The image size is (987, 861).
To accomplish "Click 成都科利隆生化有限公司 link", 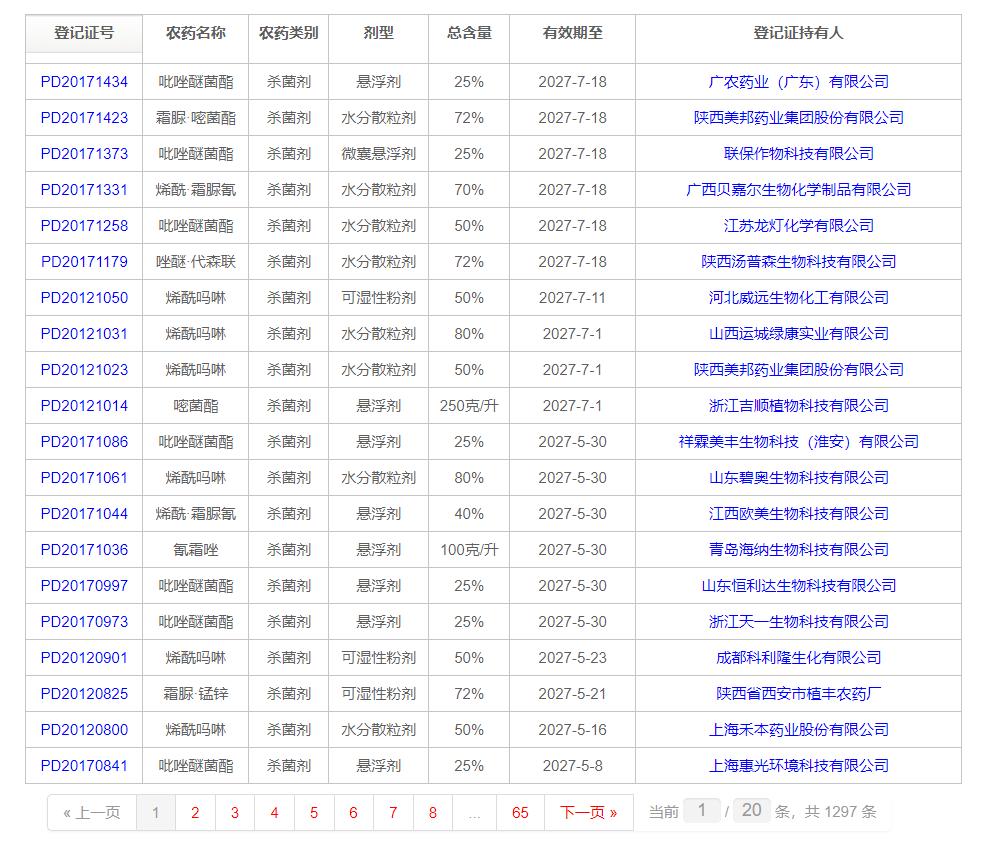I will pos(798,658).
